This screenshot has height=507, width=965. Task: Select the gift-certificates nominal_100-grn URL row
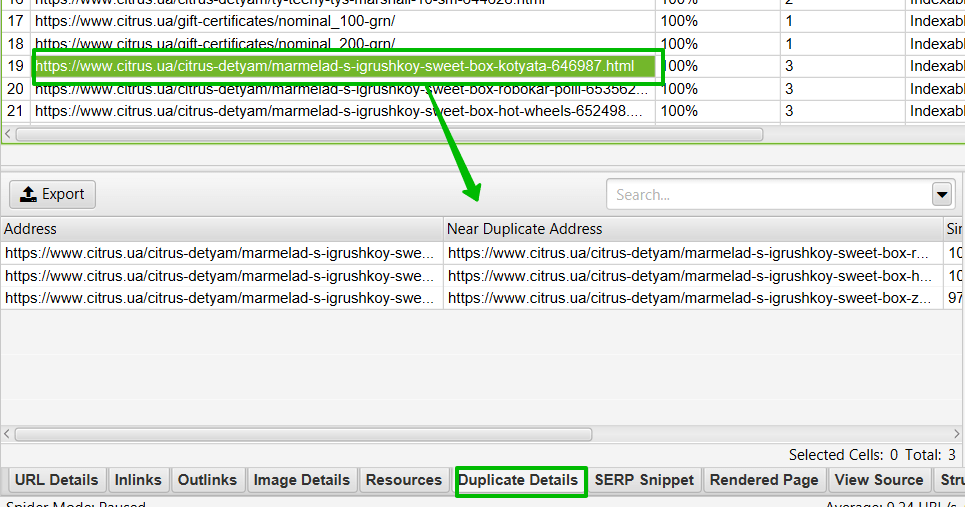(343, 22)
